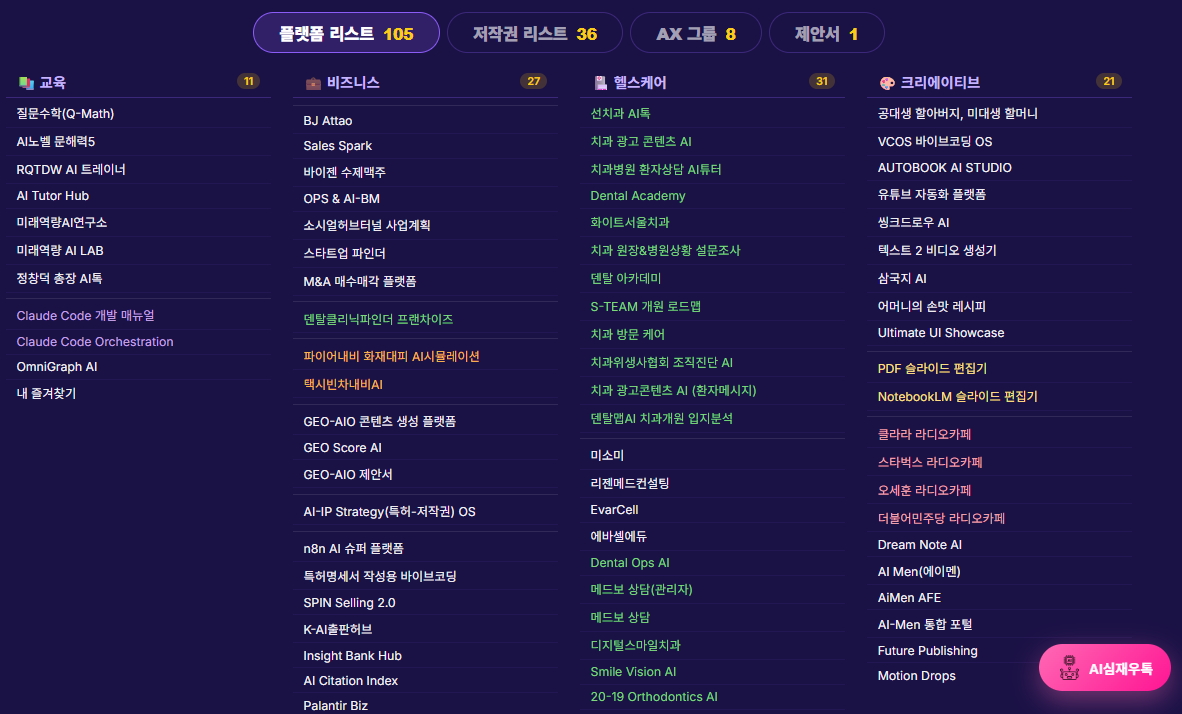
Task: Open 덴탈맵AI 치과개원 입지분석
Action: pos(662,418)
